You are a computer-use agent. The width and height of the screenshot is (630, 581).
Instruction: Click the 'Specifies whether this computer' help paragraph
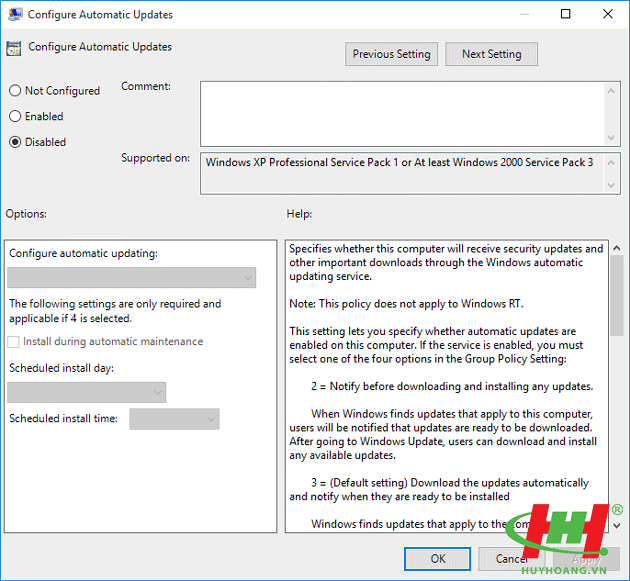pos(446,262)
